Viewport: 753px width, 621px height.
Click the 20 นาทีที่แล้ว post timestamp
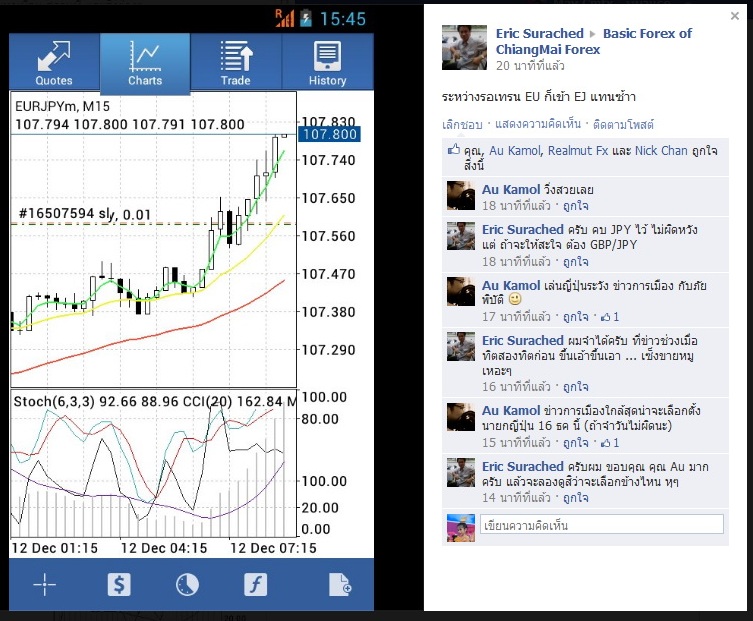530,66
